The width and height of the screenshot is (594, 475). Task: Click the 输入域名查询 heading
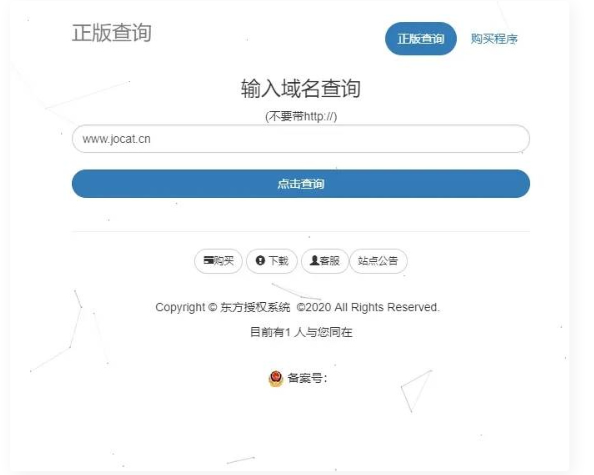[x=301, y=89]
